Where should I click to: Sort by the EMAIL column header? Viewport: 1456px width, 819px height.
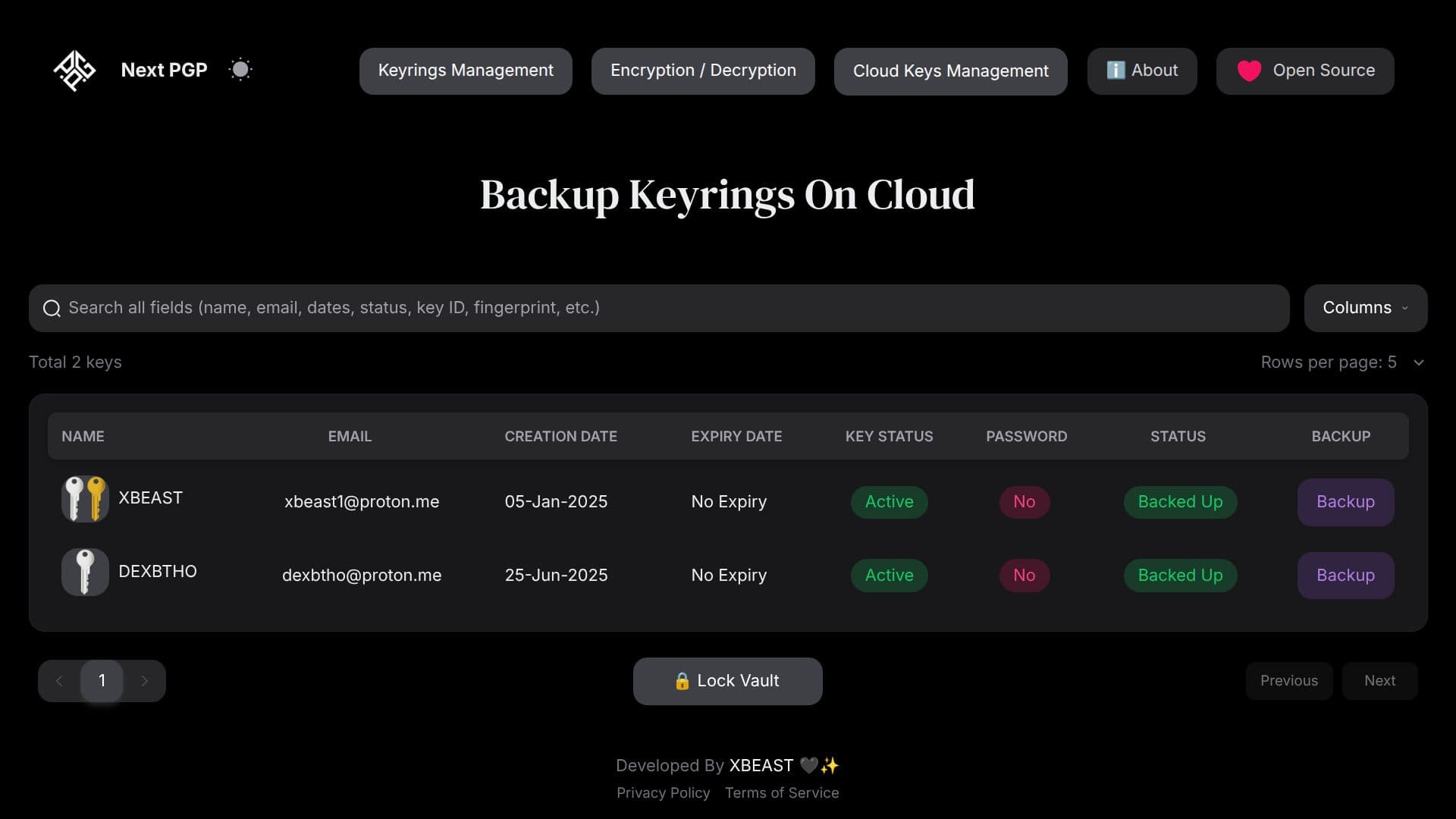350,436
